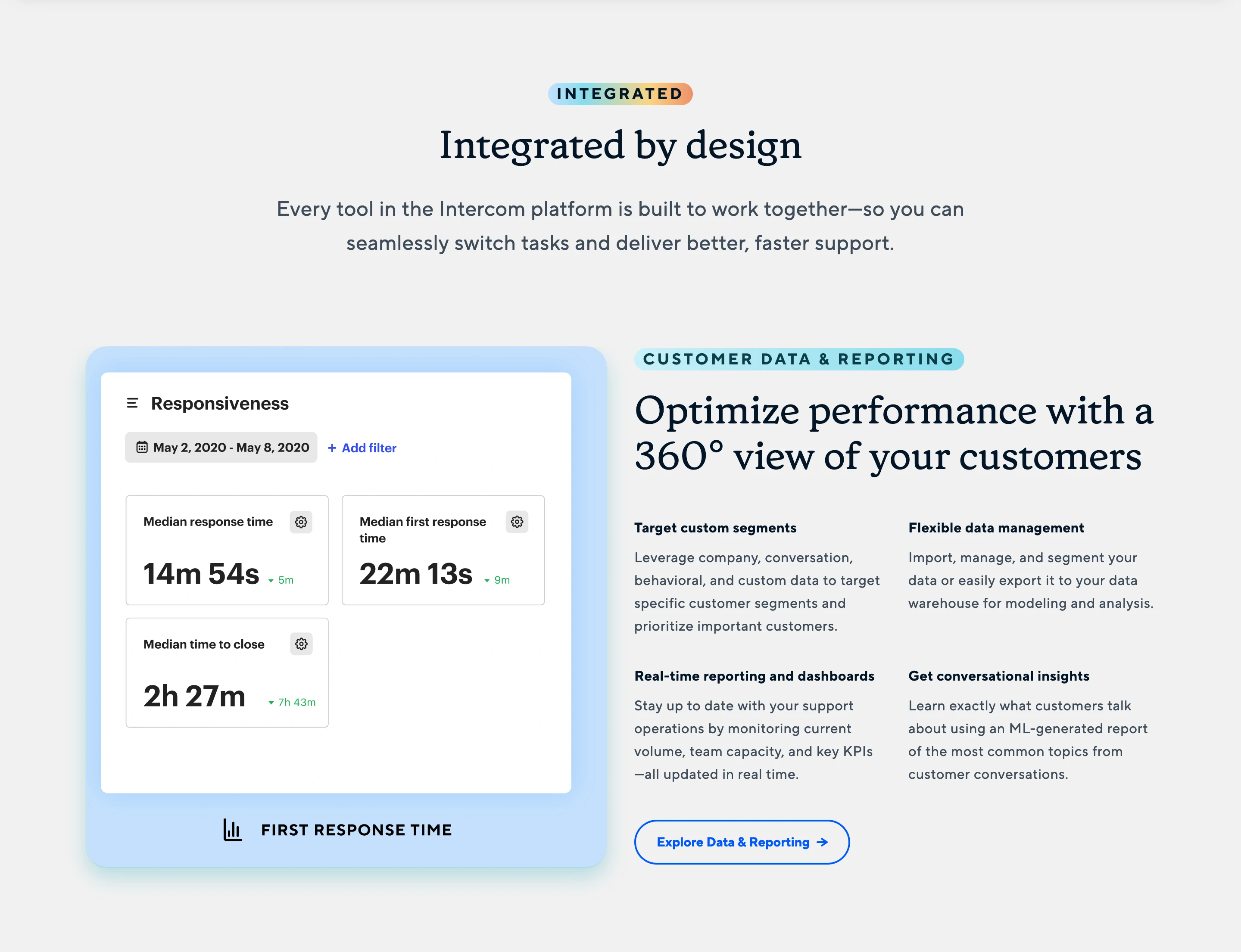Select the CUSTOMER DATA & REPORTING label

798,359
